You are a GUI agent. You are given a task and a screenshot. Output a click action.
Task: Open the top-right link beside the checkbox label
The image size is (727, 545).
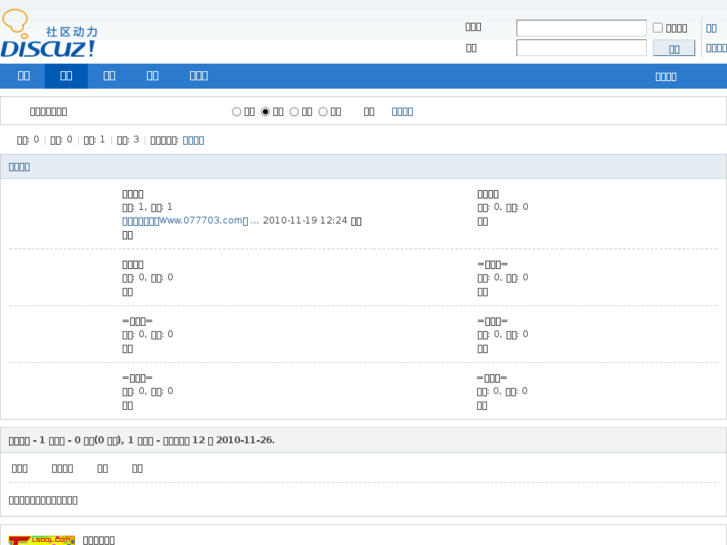click(711, 28)
